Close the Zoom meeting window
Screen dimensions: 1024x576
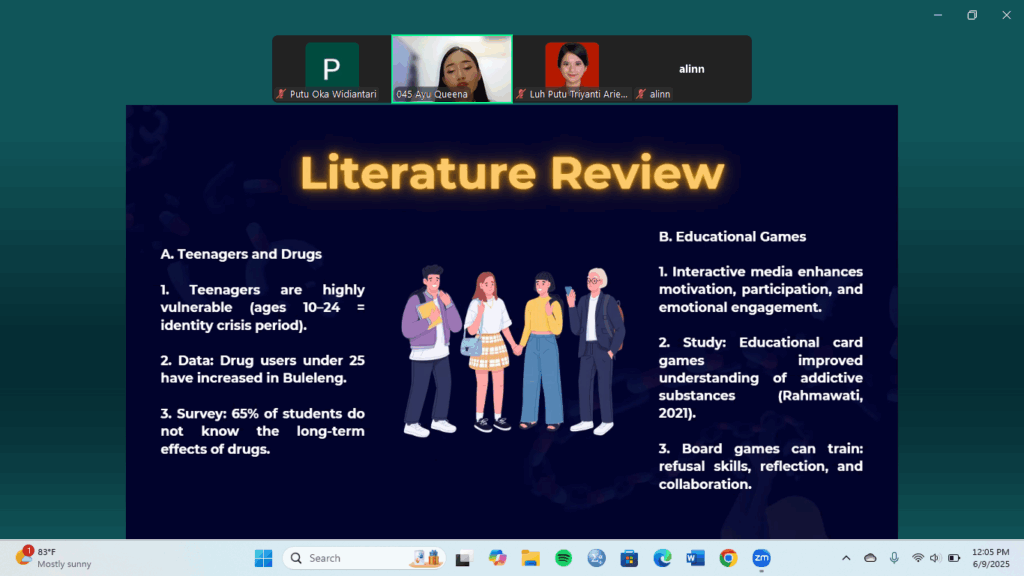click(1006, 14)
